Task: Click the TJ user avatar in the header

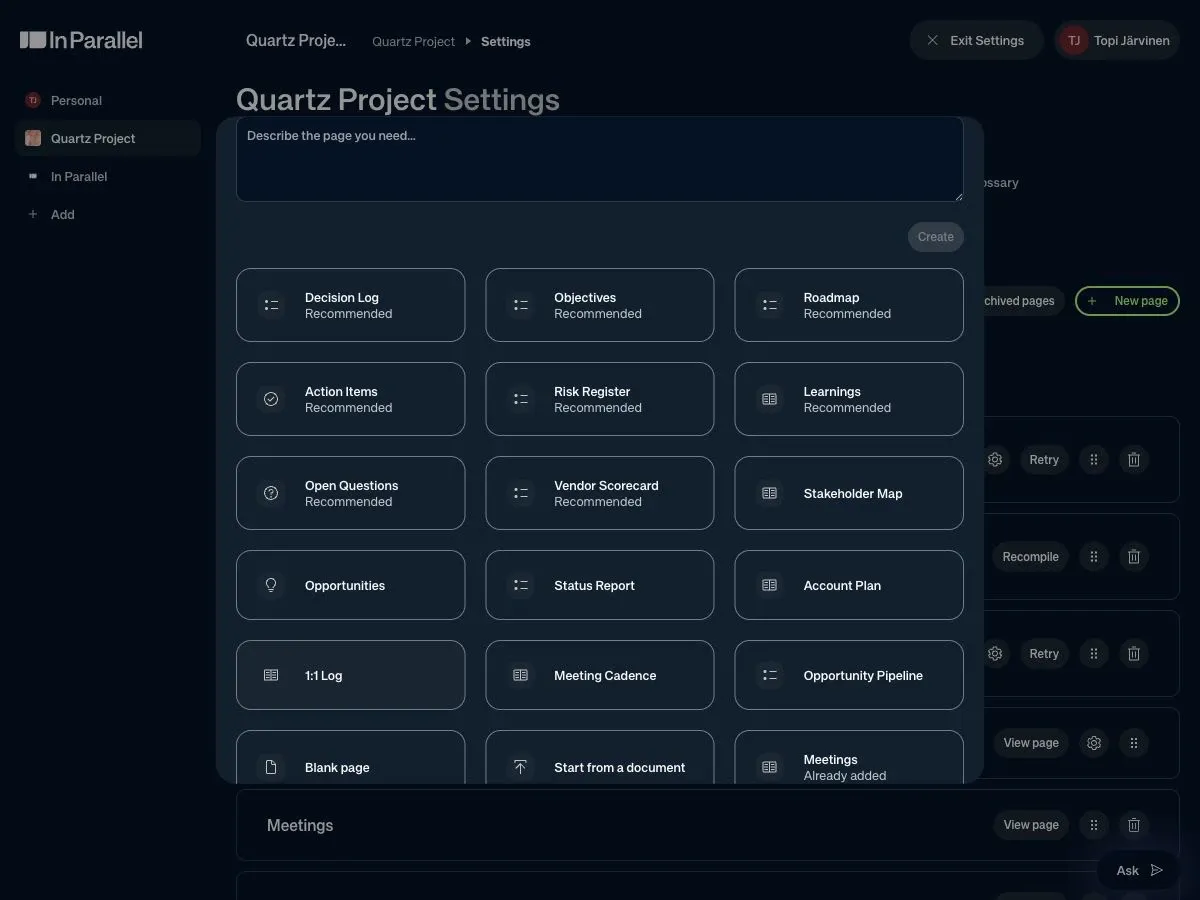Action: 1074,40
